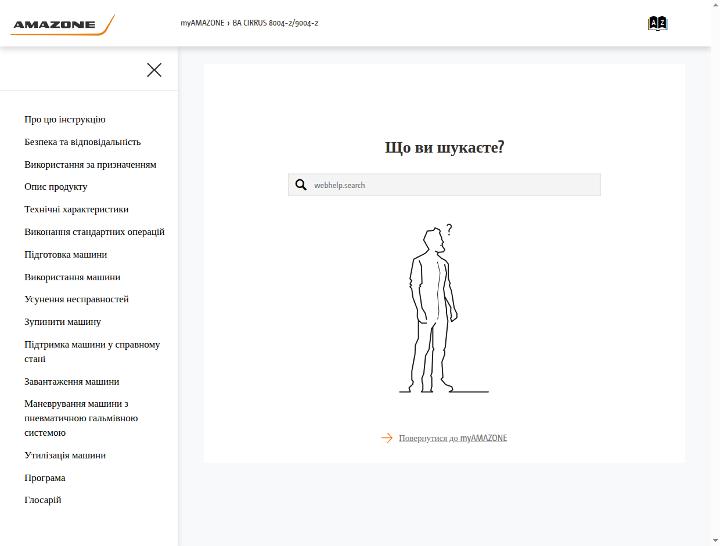This screenshot has width=720, height=546.
Task: Go to Зупинити машину chapter
Action: 62,322
